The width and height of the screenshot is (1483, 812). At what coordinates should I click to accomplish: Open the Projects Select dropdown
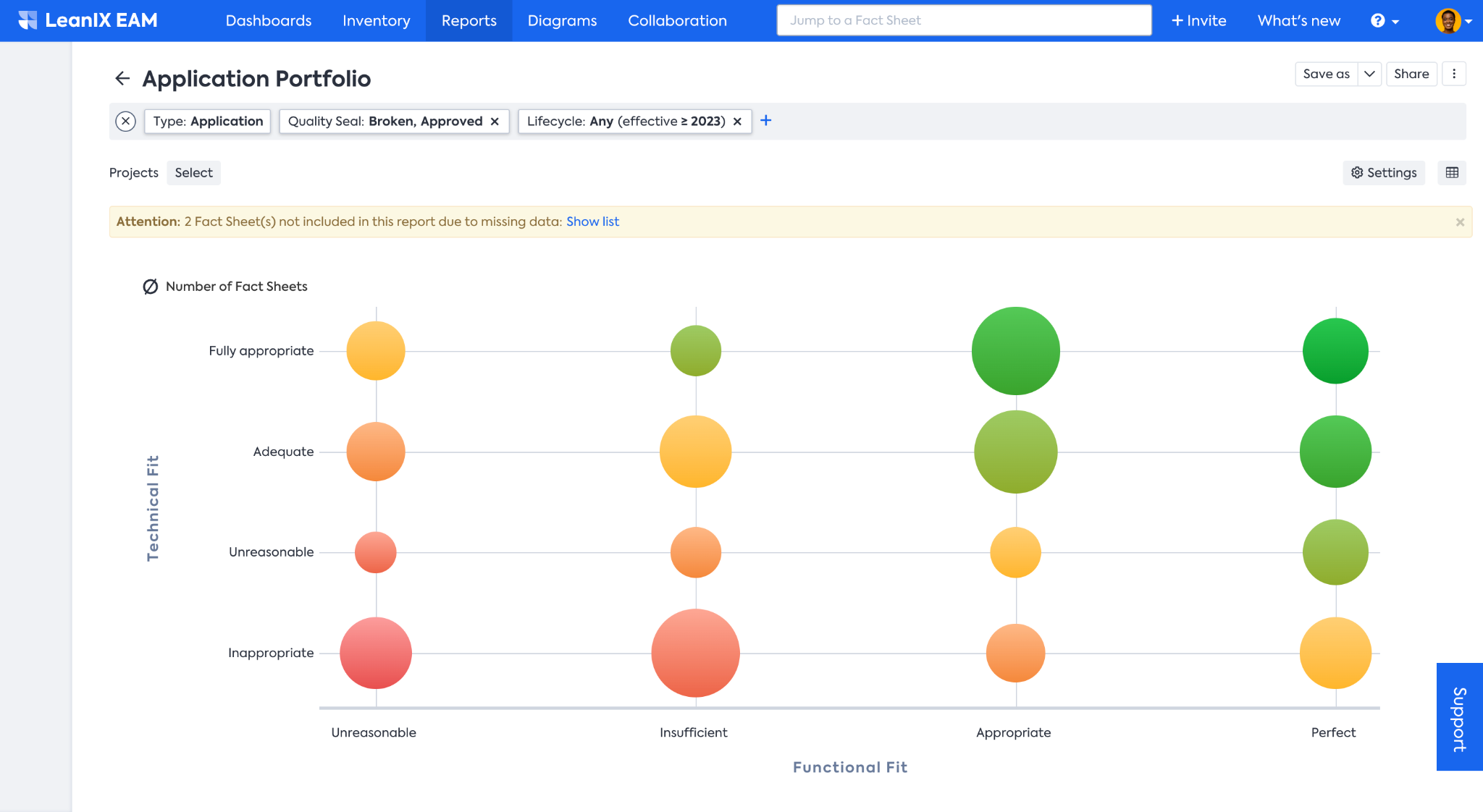193,173
